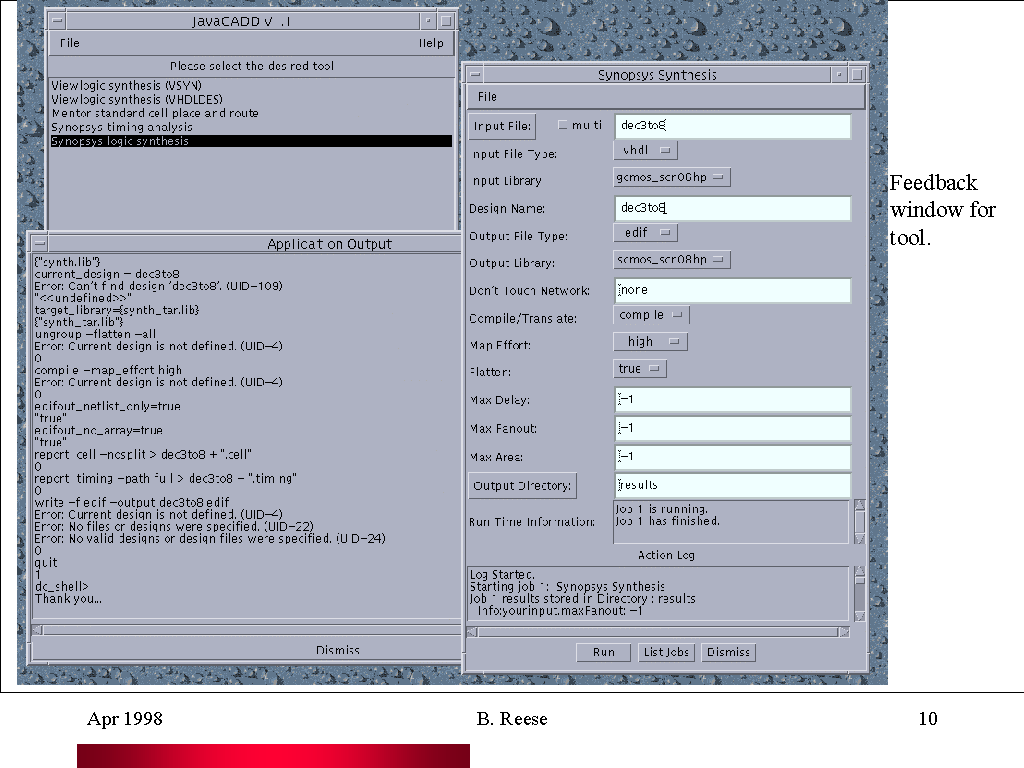The height and width of the screenshot is (768, 1024).
Task: Click the Application Output horizontal scrollbar
Action: 240,630
